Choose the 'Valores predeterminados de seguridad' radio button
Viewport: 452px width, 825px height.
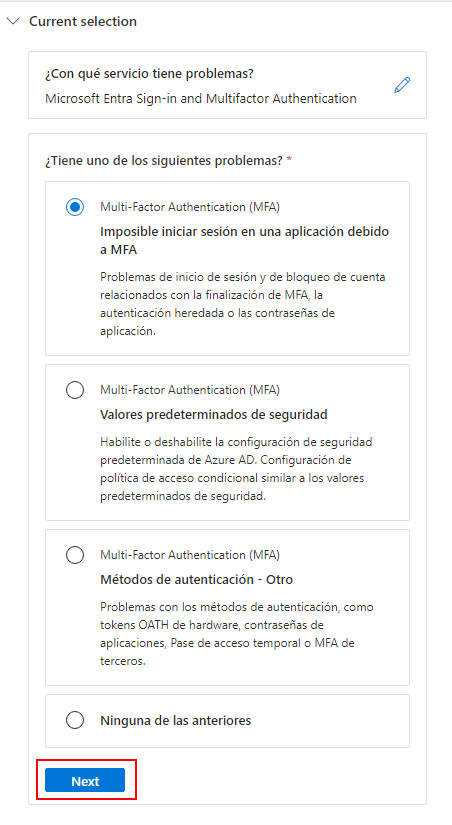(75, 390)
